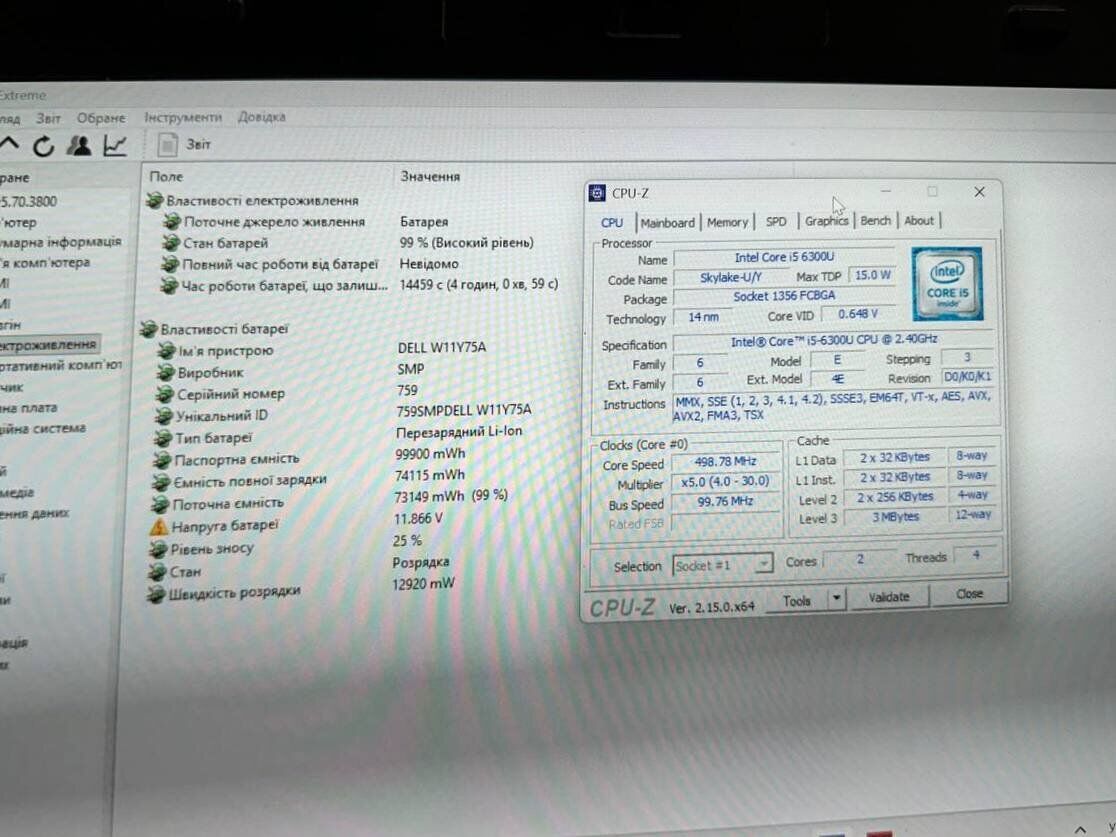Viewport: 1116px width, 837px height.
Task: Switch to the Mainboard tab
Action: [x=667, y=222]
